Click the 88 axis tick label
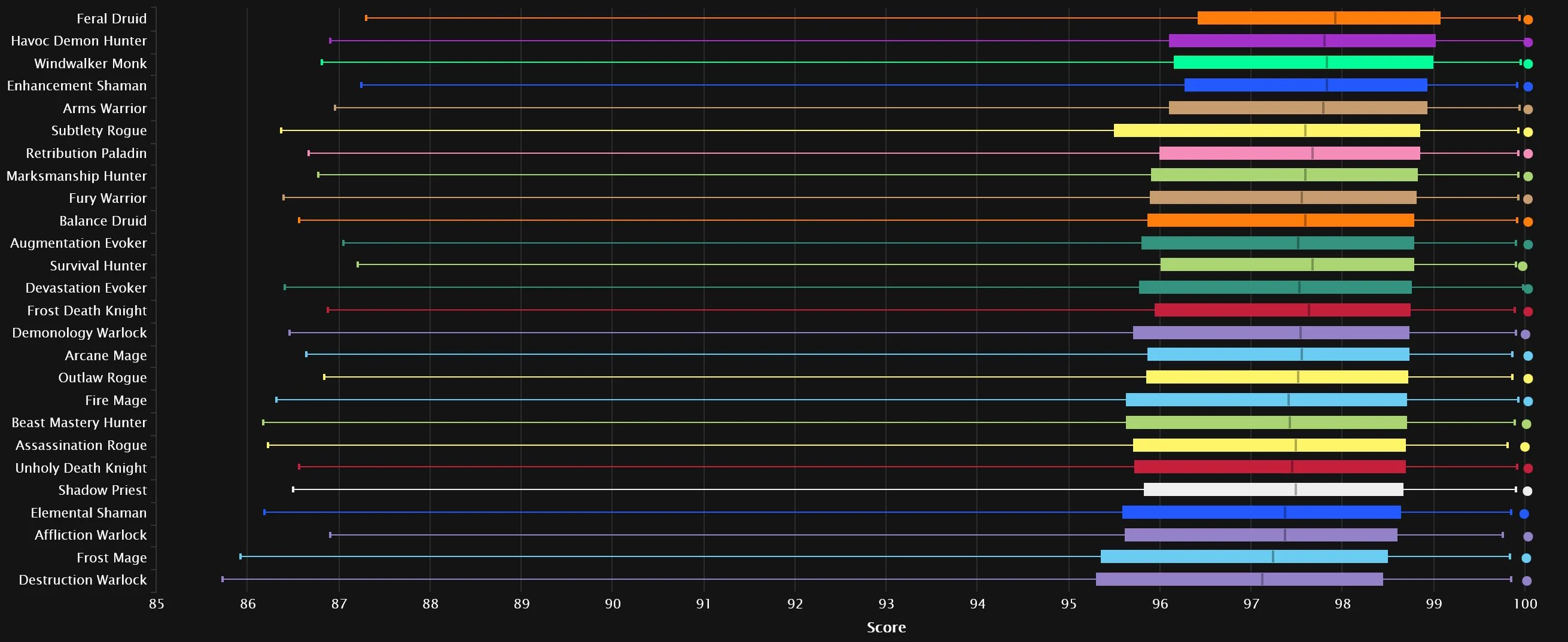1568x642 pixels. pos(430,604)
